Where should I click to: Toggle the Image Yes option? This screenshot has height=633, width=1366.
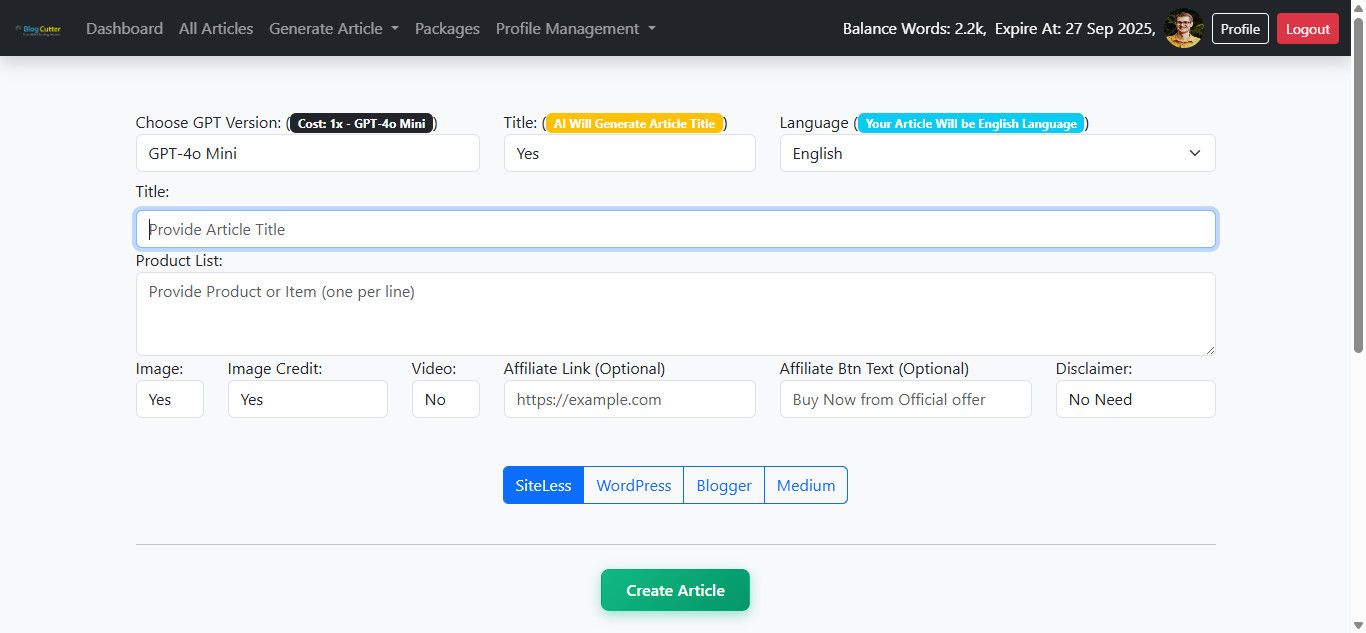tap(169, 399)
